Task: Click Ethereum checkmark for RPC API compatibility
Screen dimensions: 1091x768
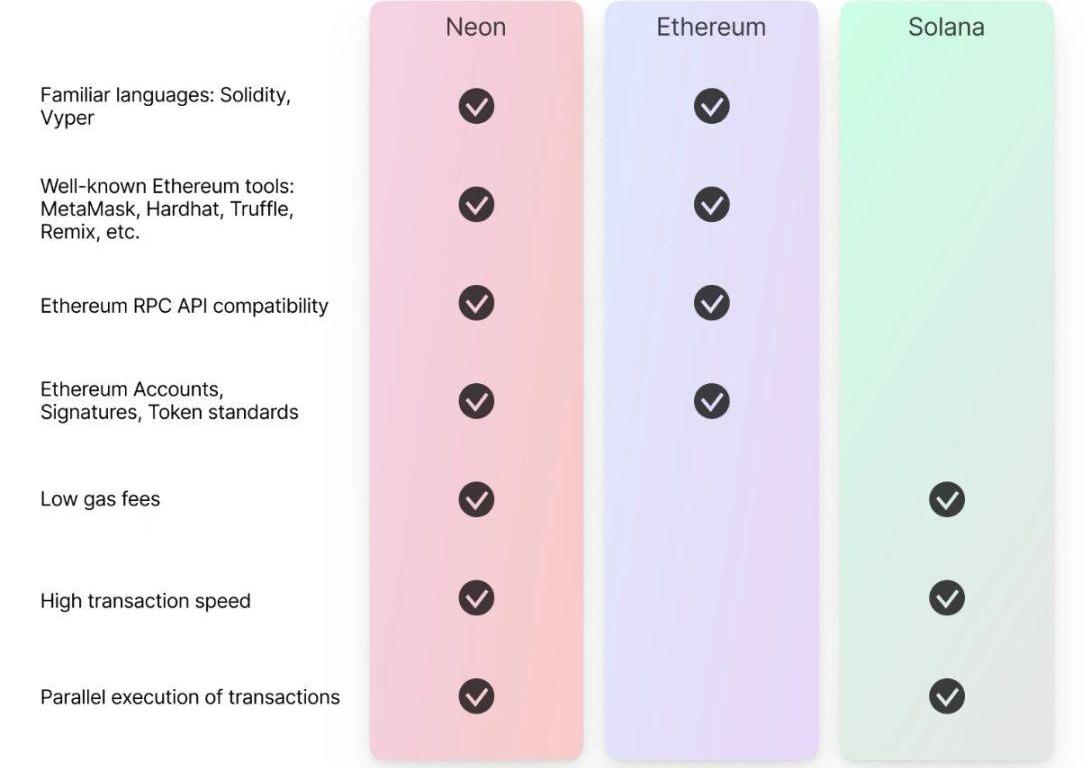Action: pos(711,303)
